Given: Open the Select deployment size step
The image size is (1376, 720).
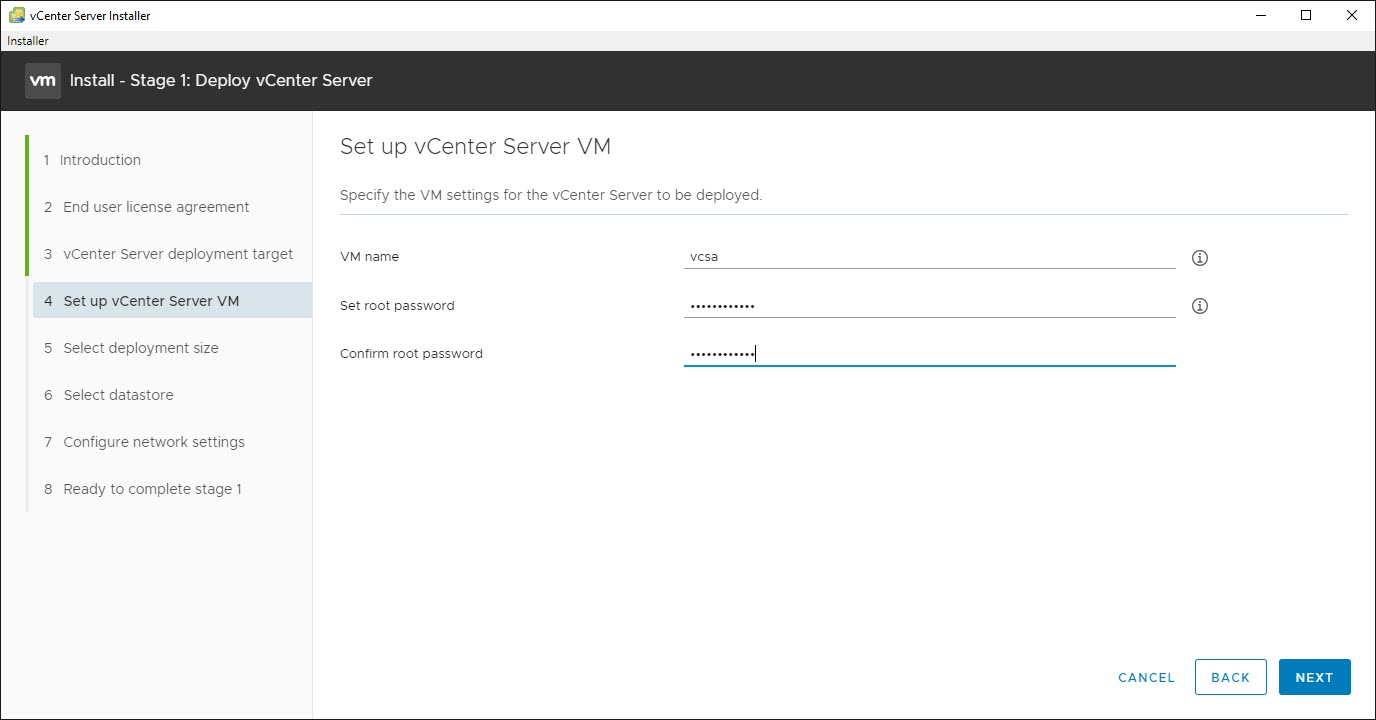Looking at the screenshot, I should [141, 348].
